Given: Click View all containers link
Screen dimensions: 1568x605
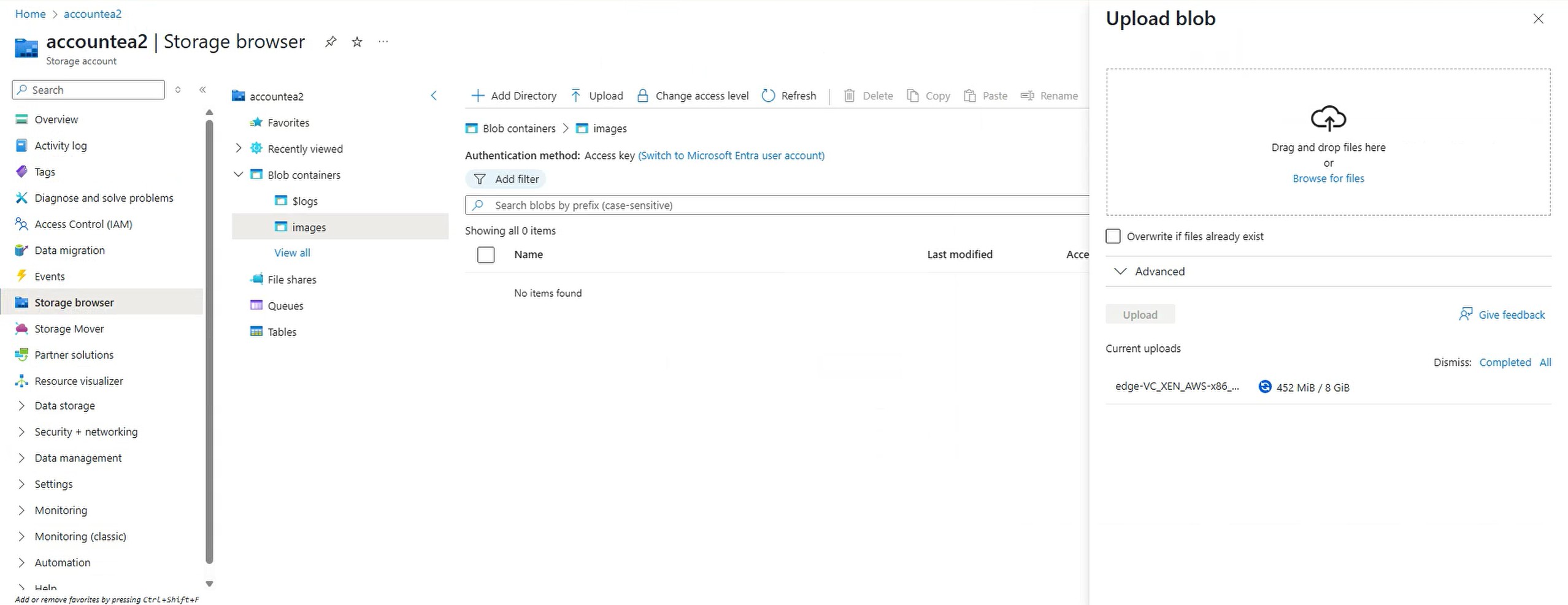Looking at the screenshot, I should pyautogui.click(x=292, y=253).
